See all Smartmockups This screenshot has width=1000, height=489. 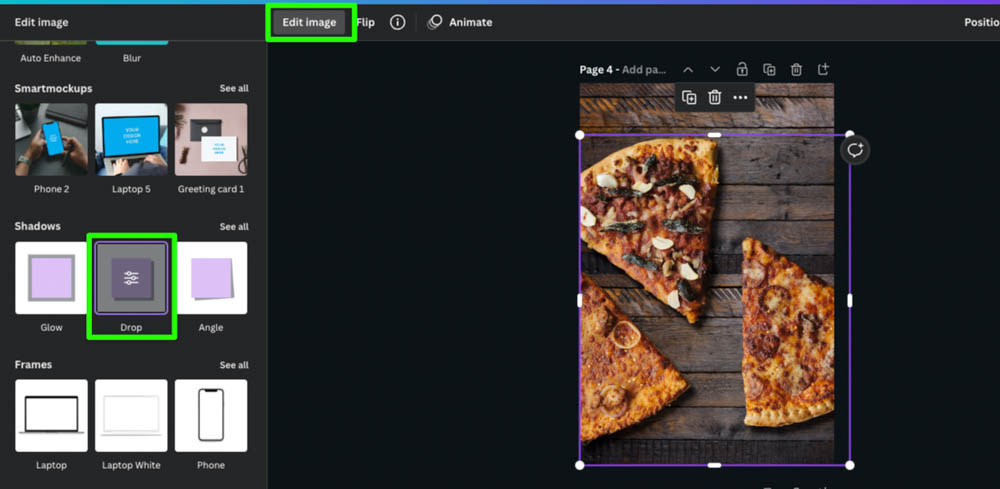coord(234,89)
